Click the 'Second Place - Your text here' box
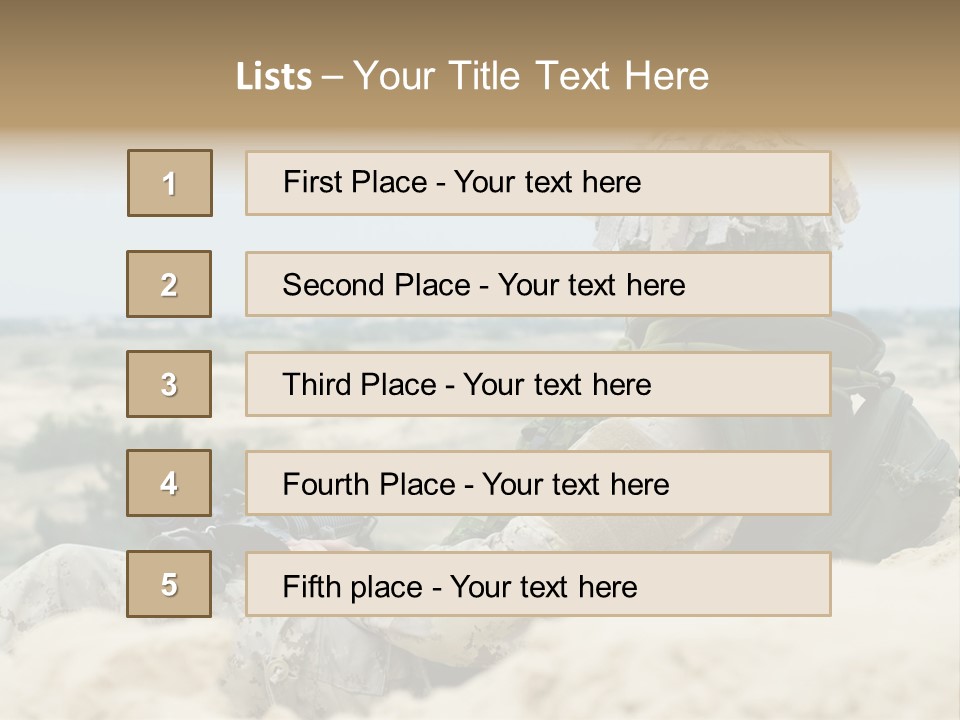960x720 pixels. coord(538,284)
